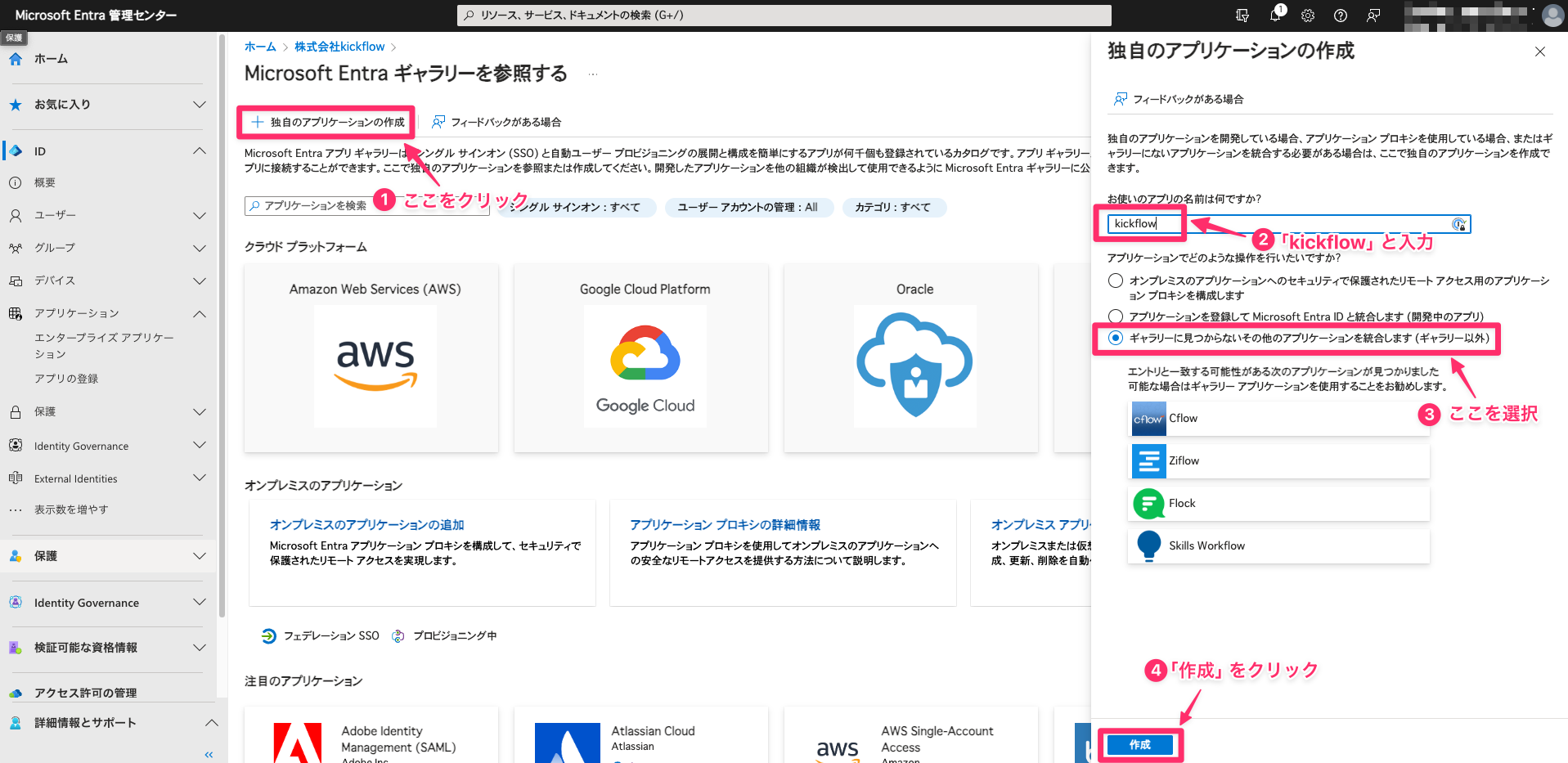The image size is (1568, 763).
Task: Open the help question mark icon
Action: click(1340, 15)
